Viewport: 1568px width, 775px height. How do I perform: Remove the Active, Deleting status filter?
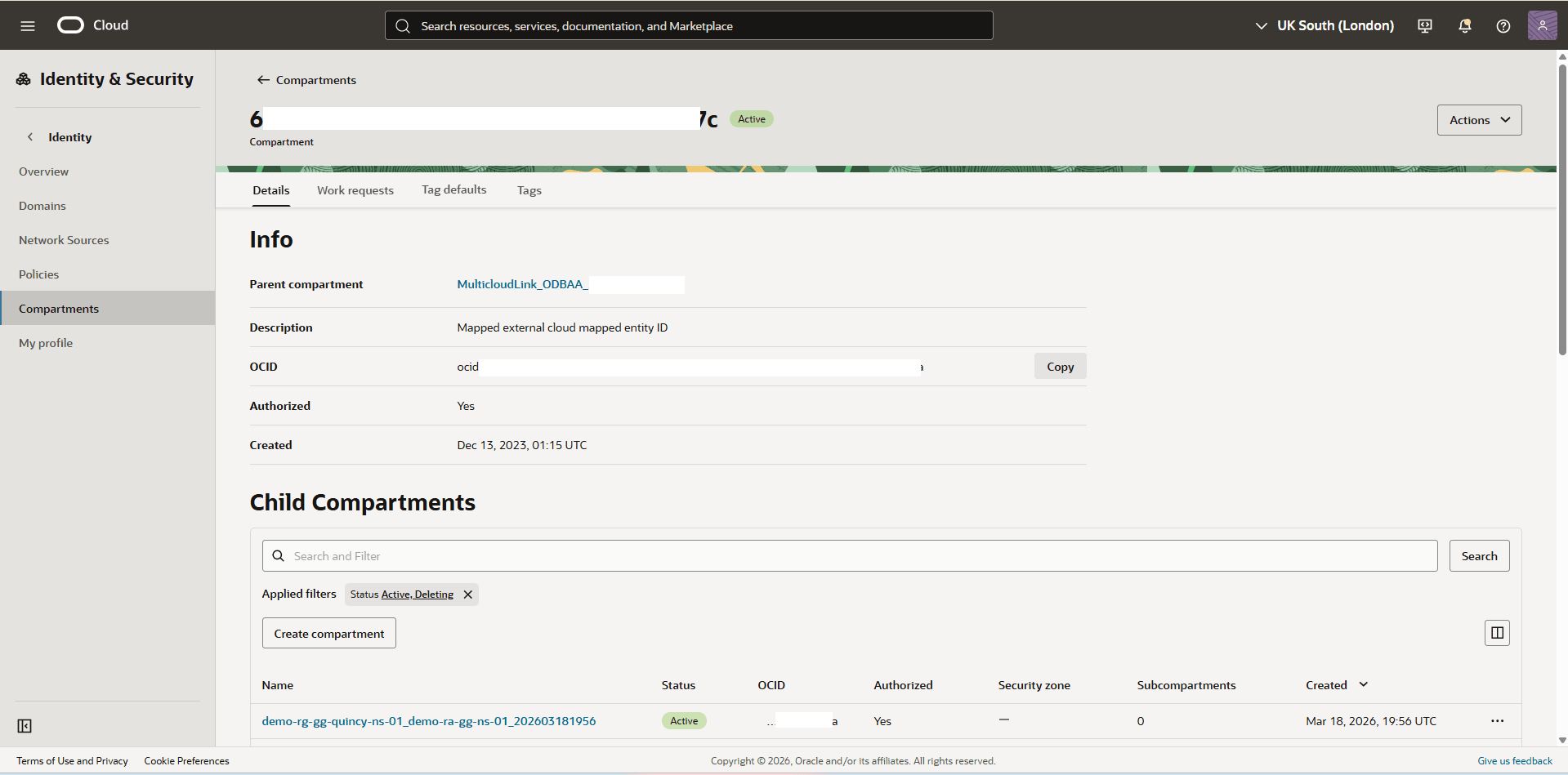(x=467, y=595)
